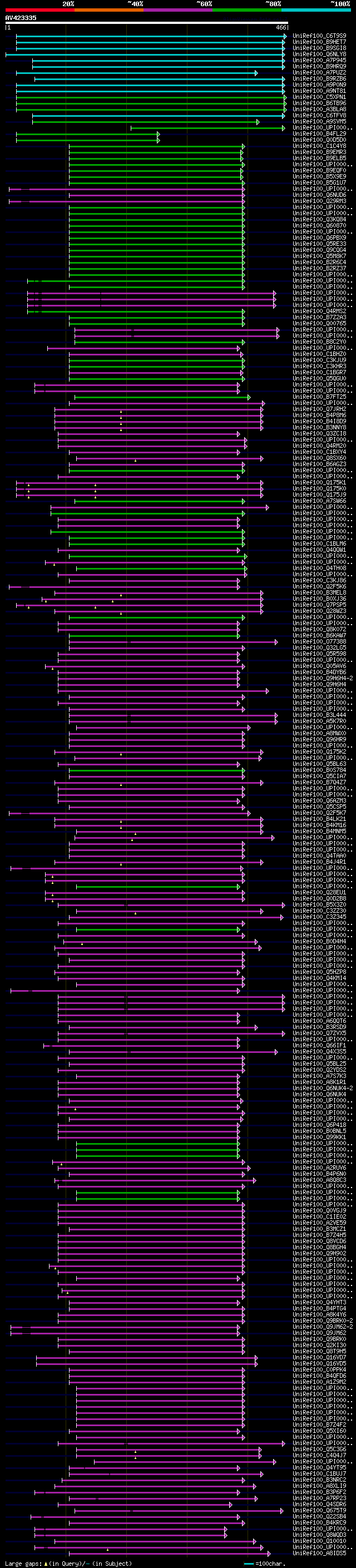
Task: Select the red ~20% legend segment
Action: click(39, 10)
